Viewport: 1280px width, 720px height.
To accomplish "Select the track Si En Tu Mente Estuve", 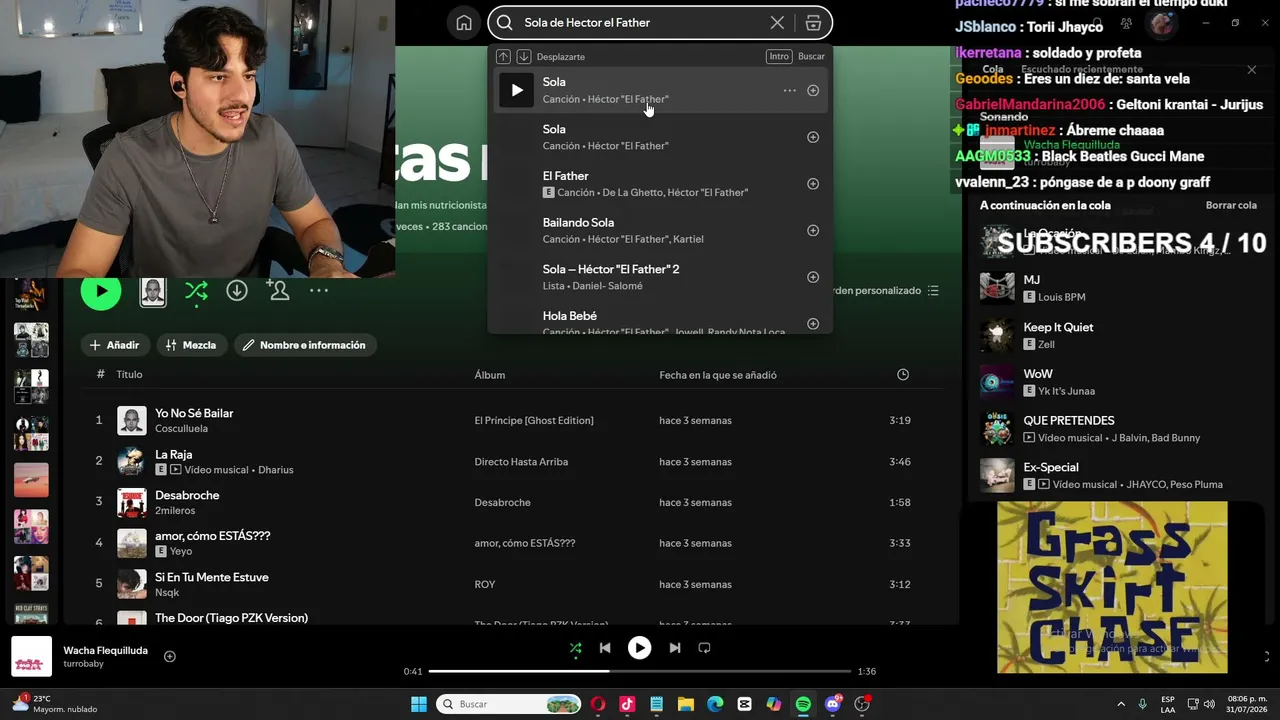I will (212, 577).
